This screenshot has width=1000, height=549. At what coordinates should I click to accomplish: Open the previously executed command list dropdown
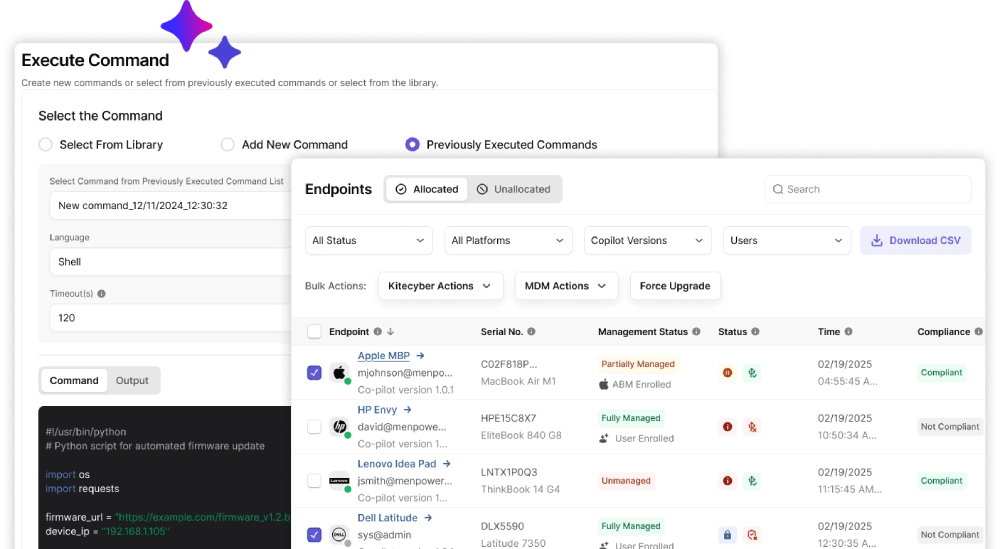point(171,205)
